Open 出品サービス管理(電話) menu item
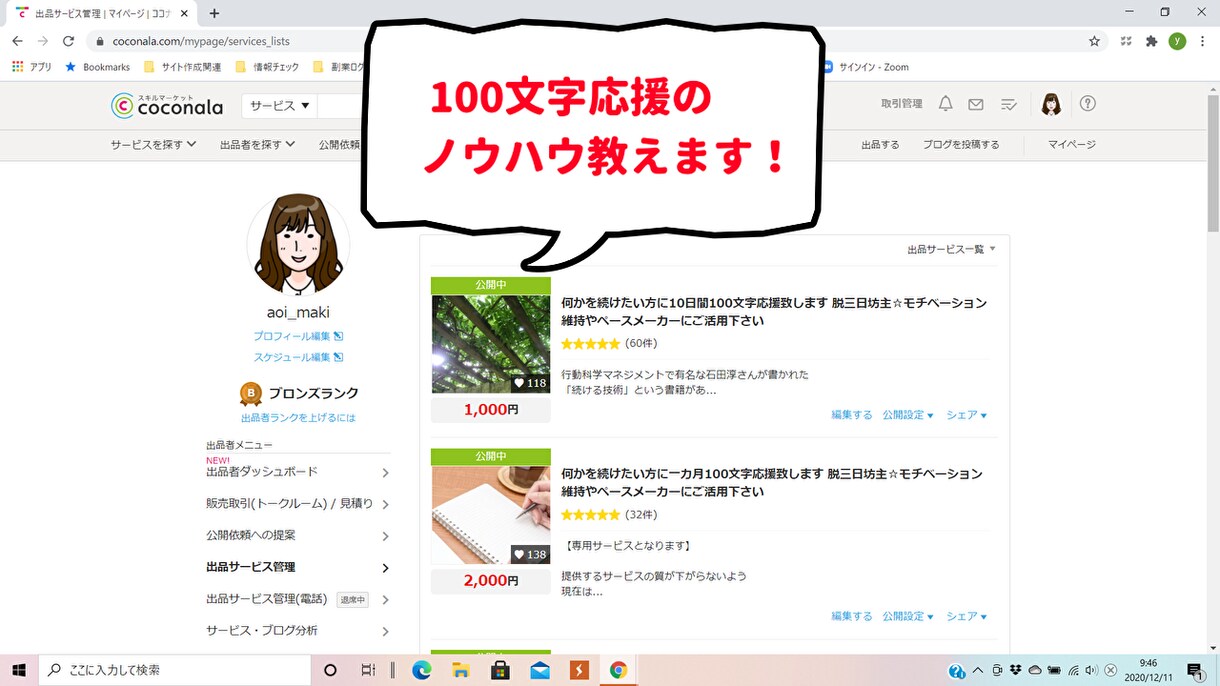 coord(298,599)
